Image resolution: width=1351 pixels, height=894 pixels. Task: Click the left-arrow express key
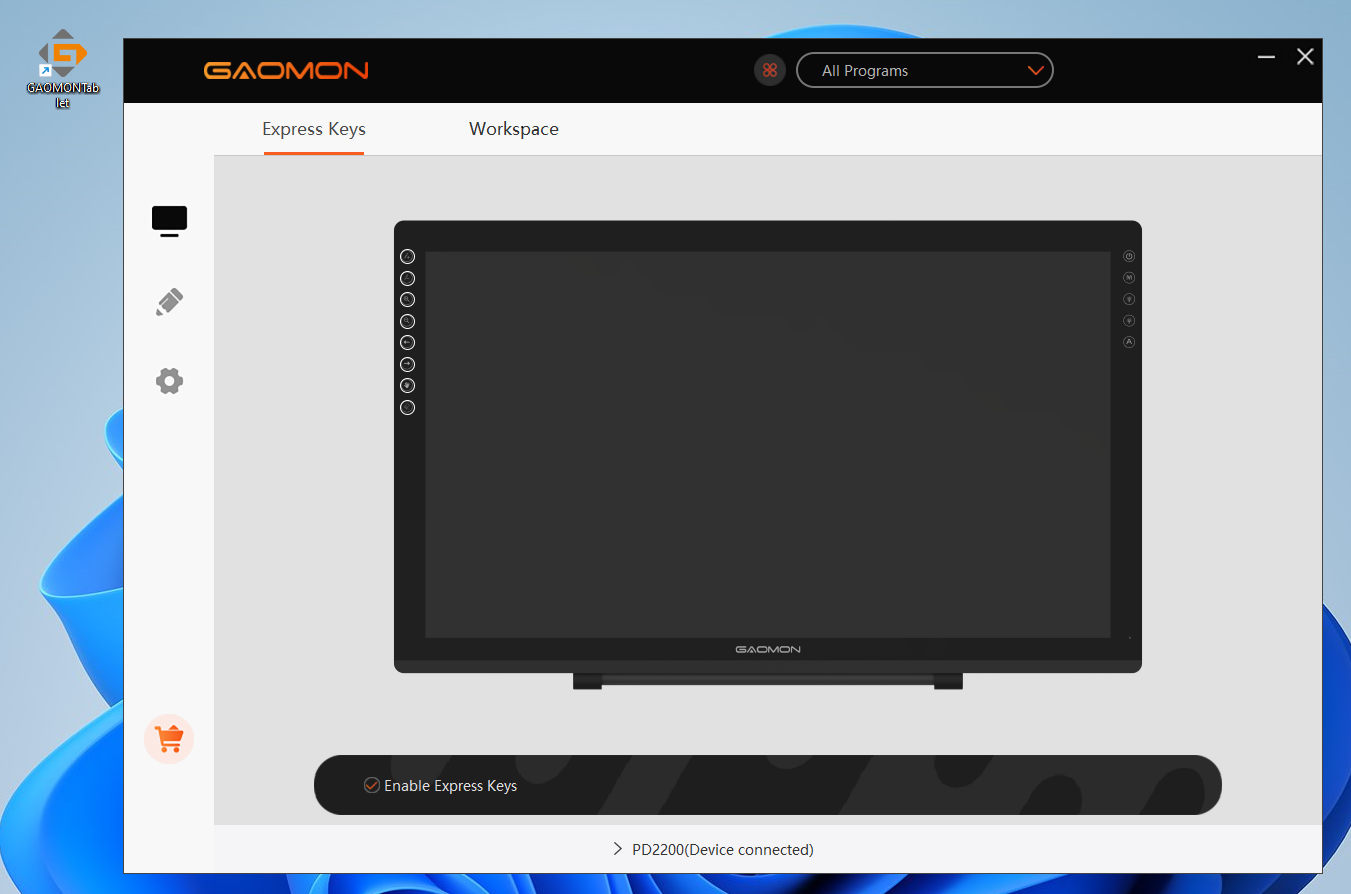pos(407,342)
